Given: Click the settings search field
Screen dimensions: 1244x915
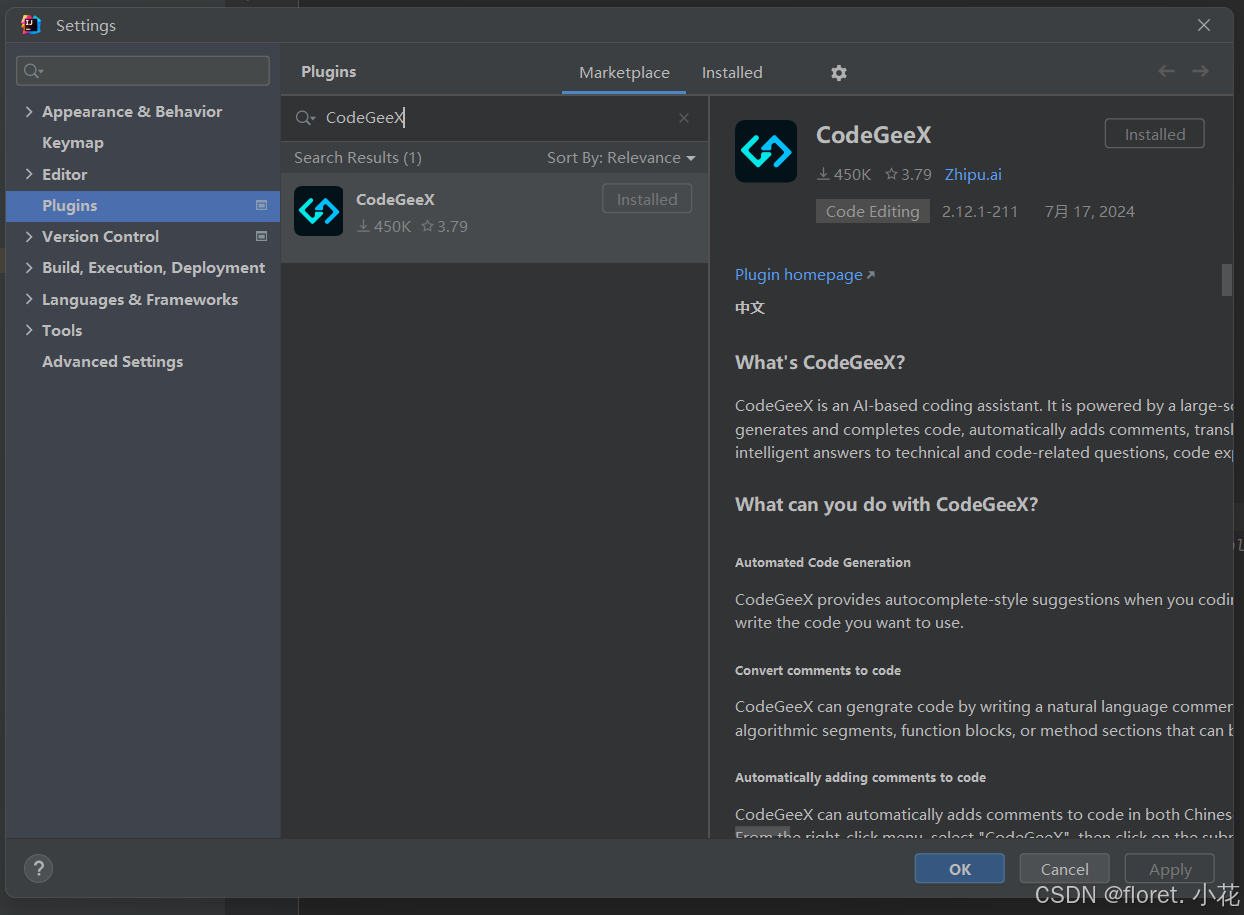Looking at the screenshot, I should 143,71.
